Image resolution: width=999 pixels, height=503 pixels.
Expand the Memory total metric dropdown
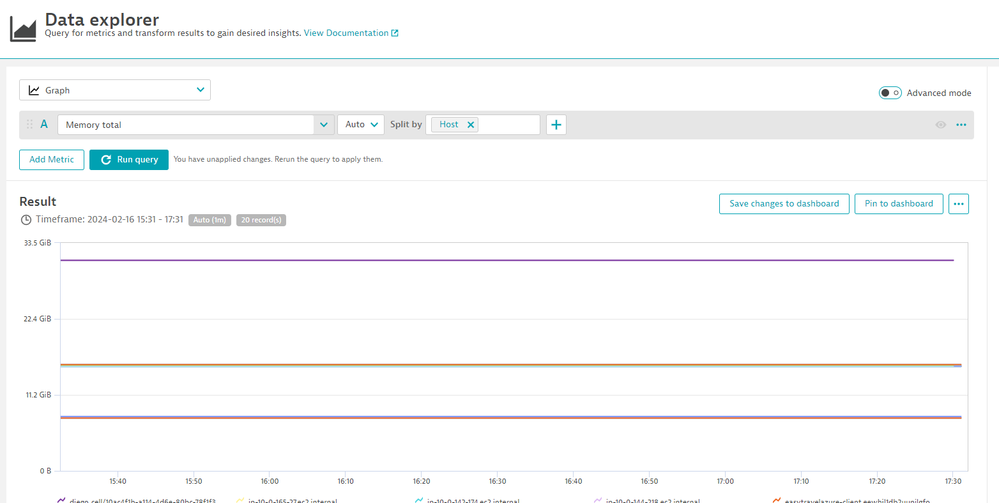pyautogui.click(x=323, y=125)
